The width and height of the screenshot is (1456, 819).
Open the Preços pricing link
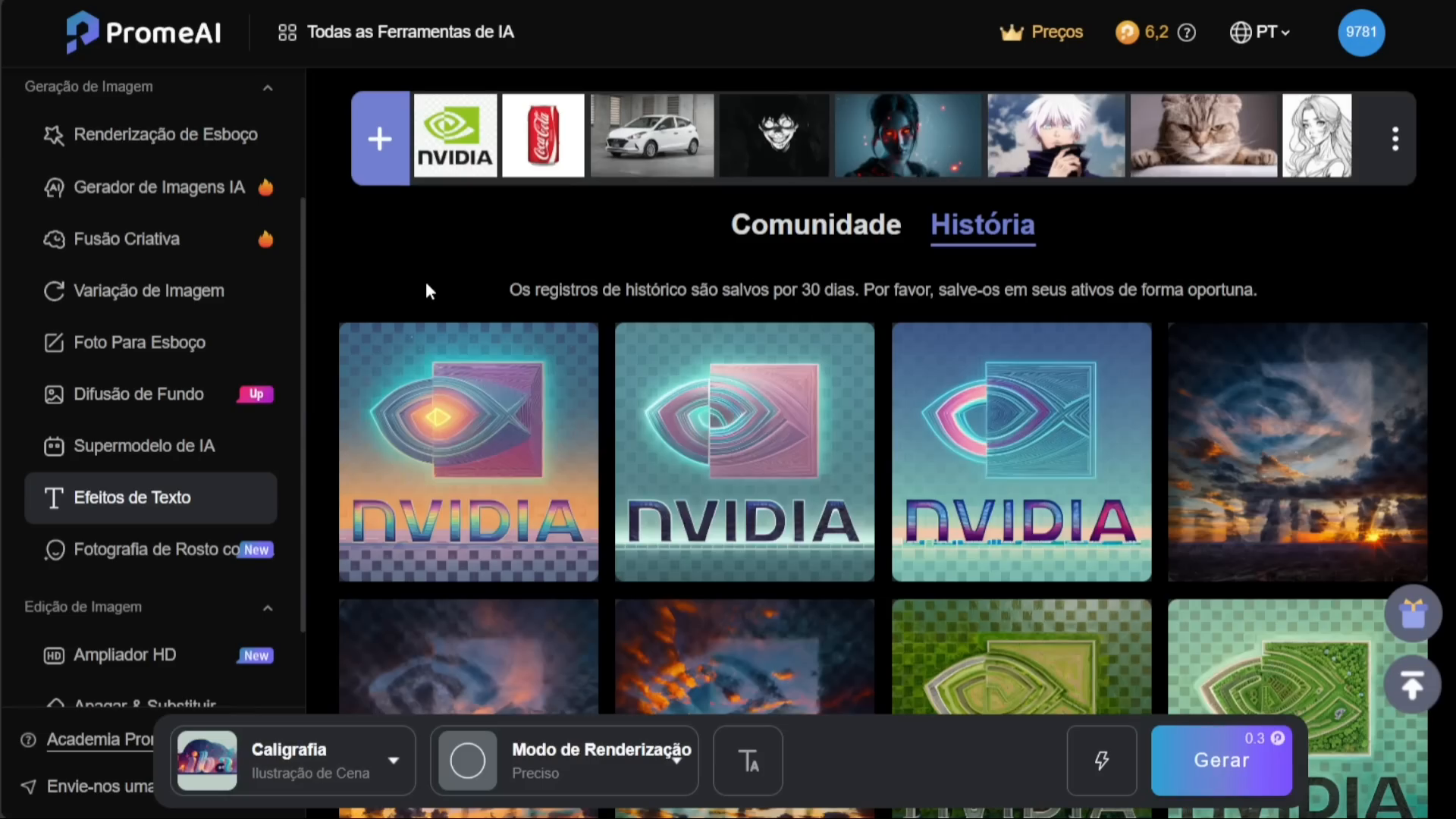tap(1057, 33)
